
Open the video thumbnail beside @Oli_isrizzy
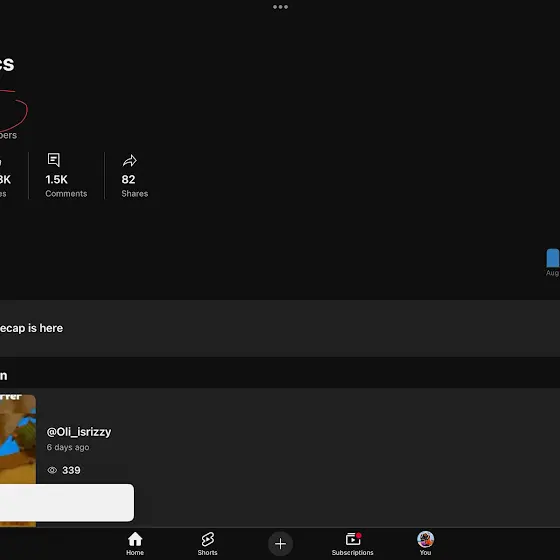(x=18, y=460)
